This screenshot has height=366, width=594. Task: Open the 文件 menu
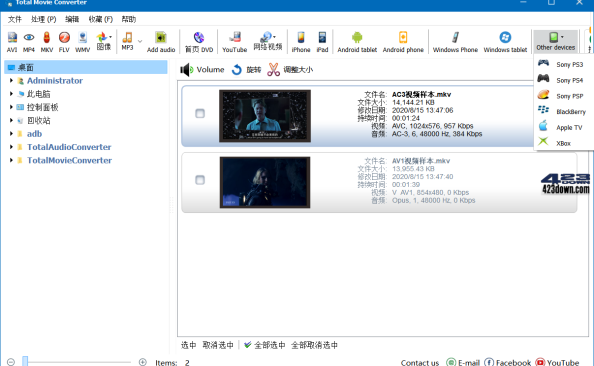coord(15,19)
